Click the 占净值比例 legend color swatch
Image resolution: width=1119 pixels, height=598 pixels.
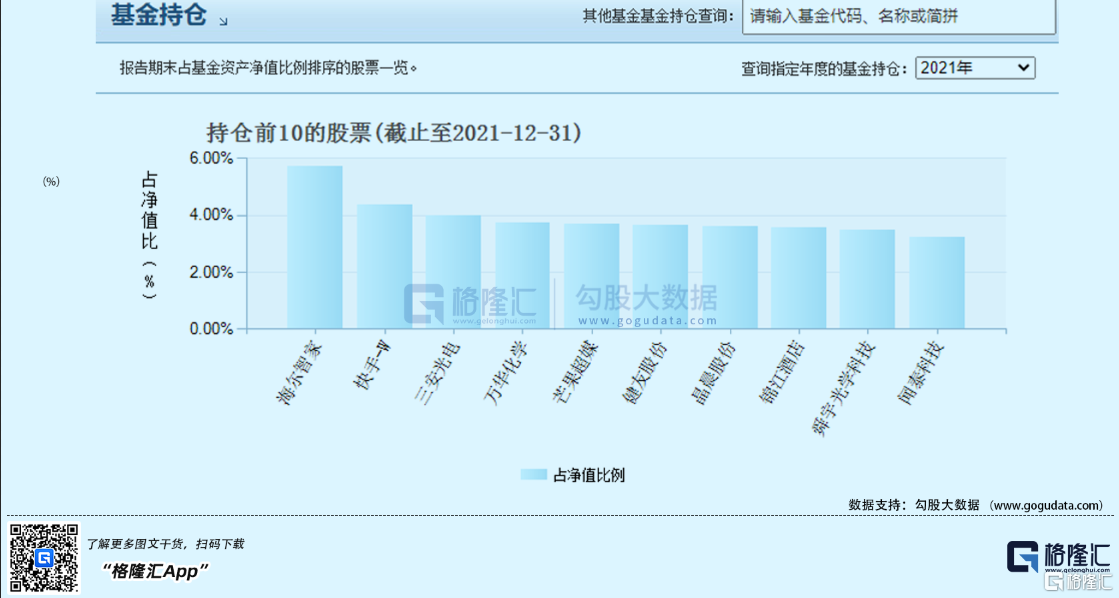(534, 475)
